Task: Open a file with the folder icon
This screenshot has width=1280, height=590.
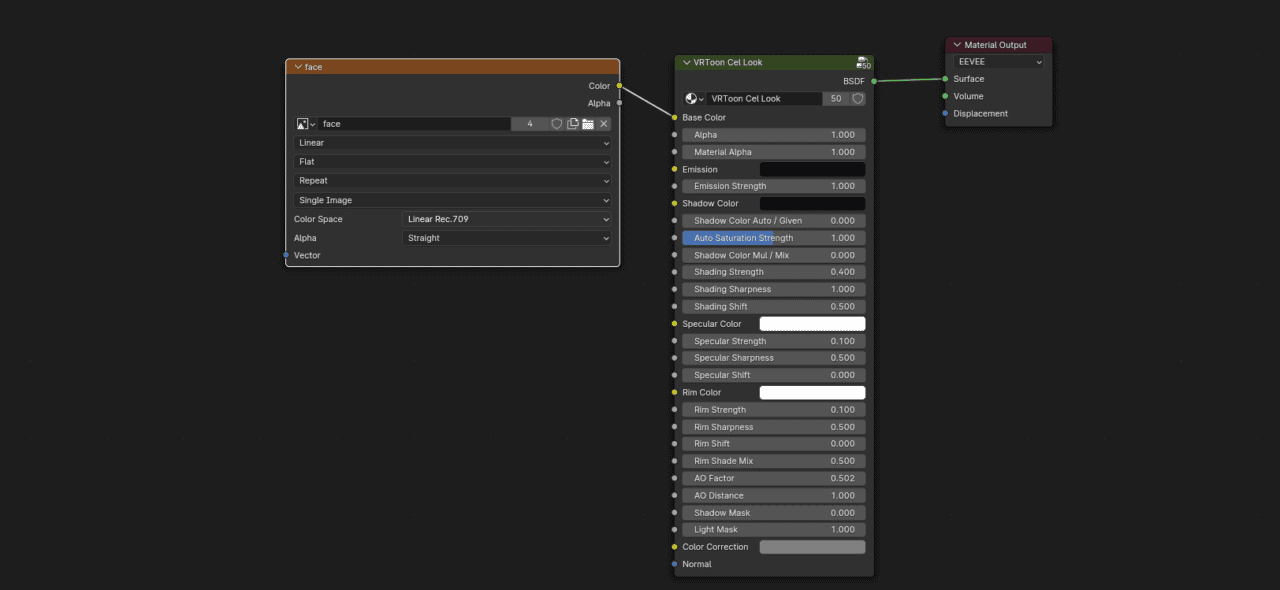Action: click(x=588, y=123)
